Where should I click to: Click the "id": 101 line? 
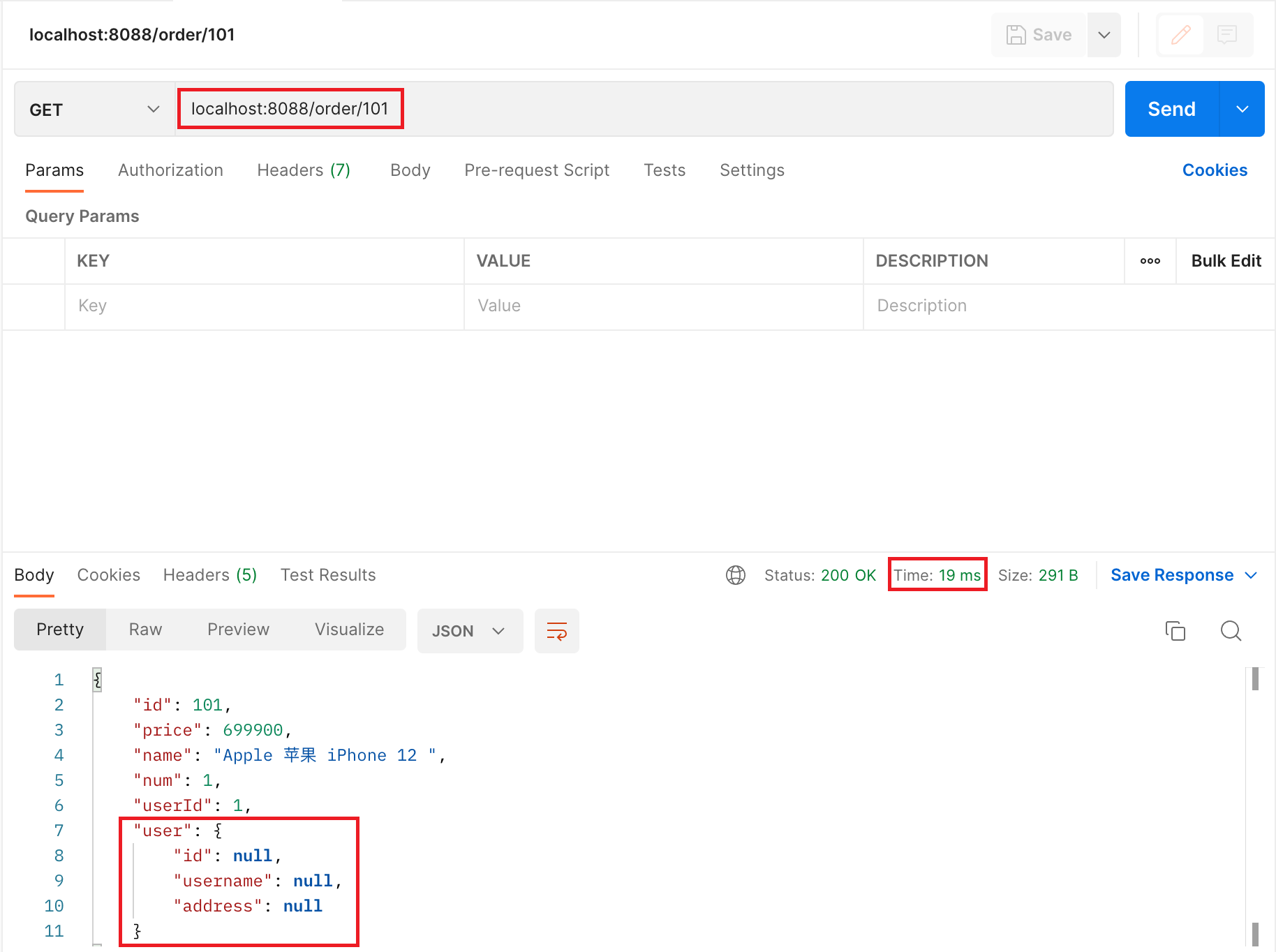[x=181, y=705]
